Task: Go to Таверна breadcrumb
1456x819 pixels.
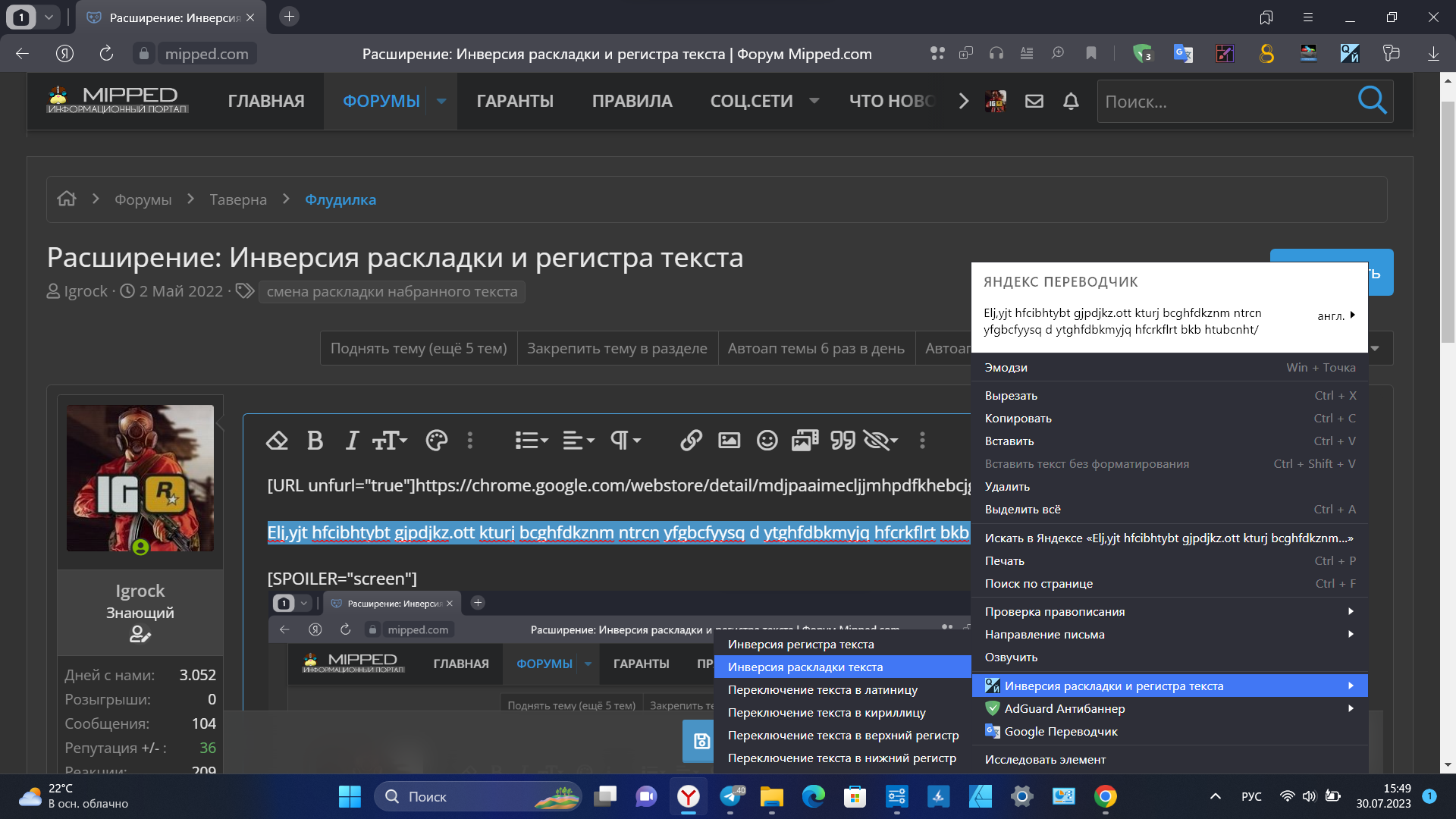Action: point(238,199)
